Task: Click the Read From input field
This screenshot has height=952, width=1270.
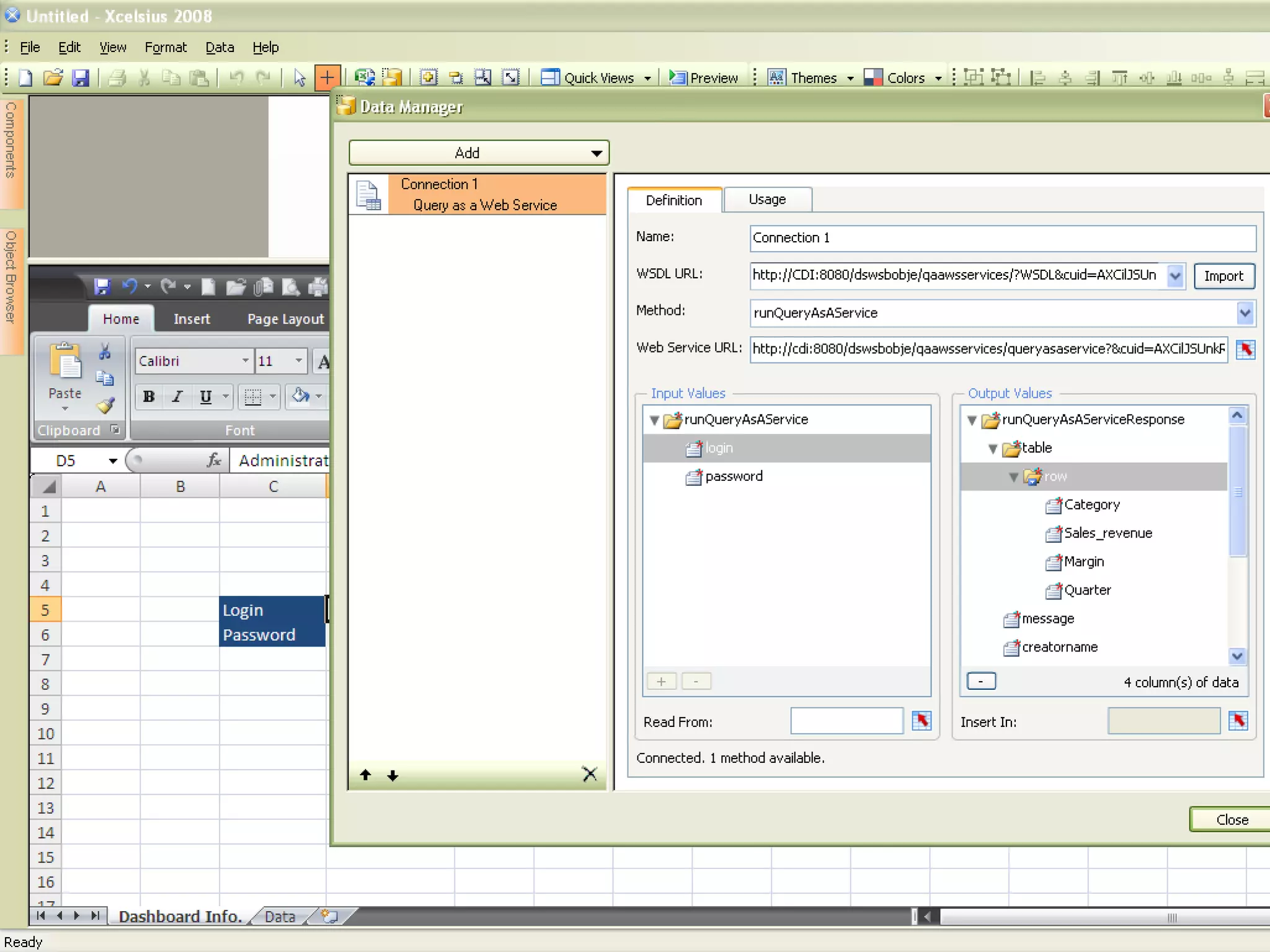Action: 846,721
